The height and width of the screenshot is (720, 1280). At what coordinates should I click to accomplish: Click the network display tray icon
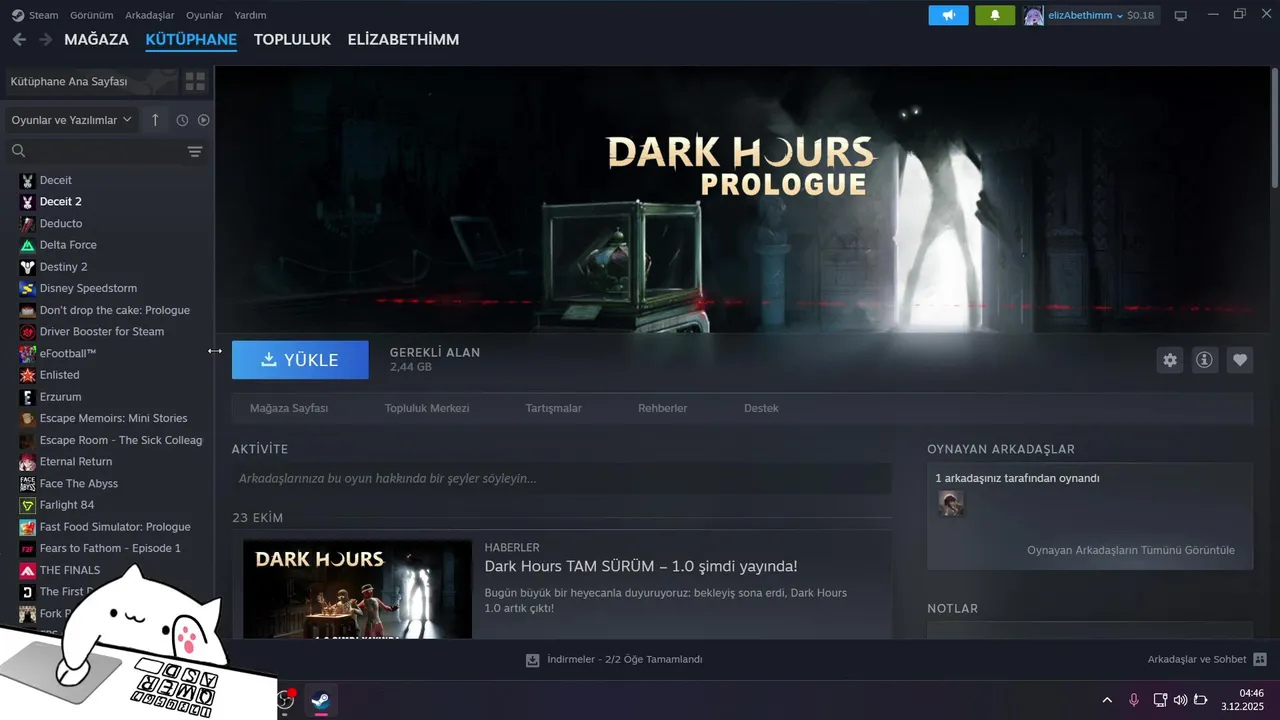1160,700
